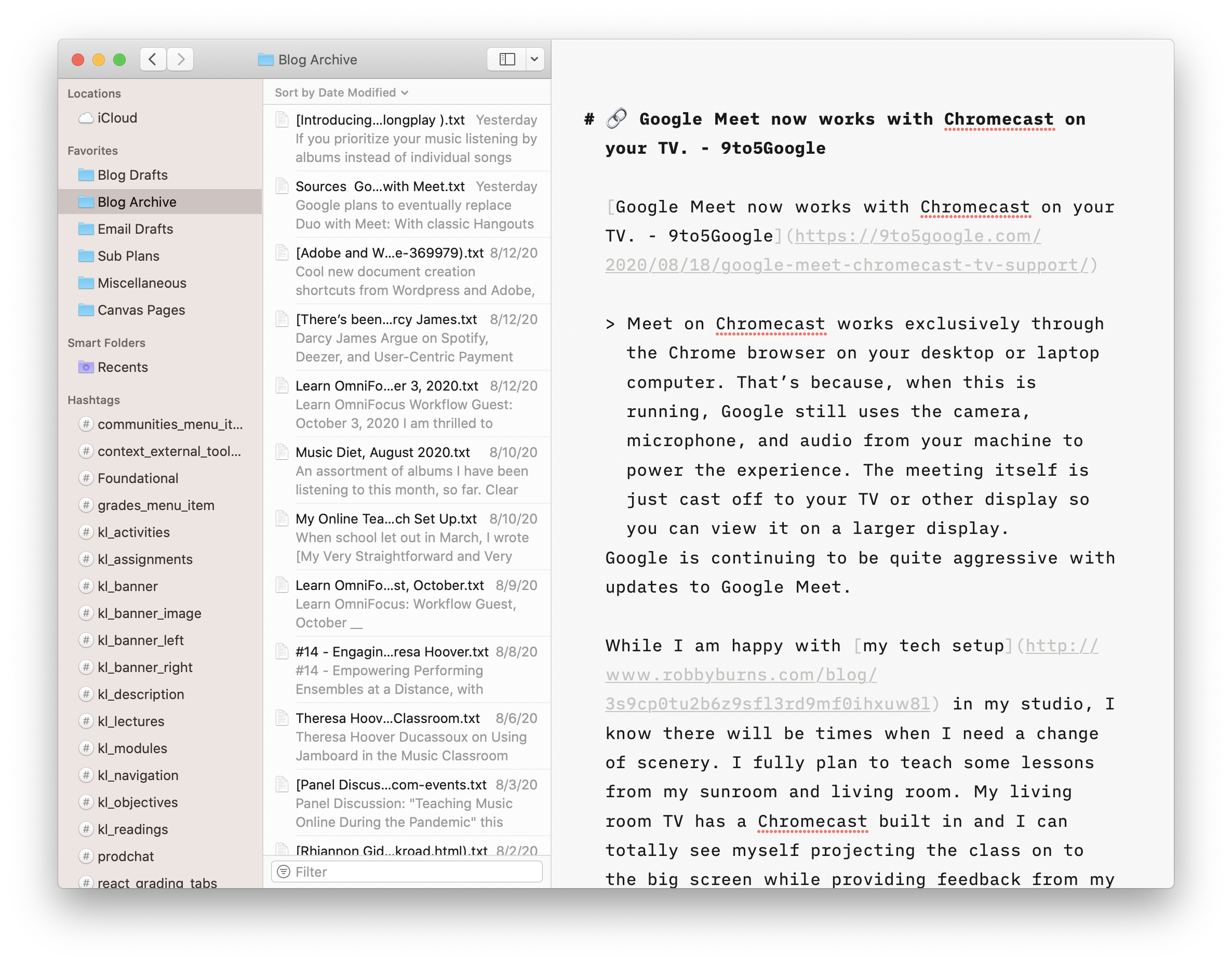
Task: Click the hashtag icon beside grades_menu_item
Action: click(86, 505)
